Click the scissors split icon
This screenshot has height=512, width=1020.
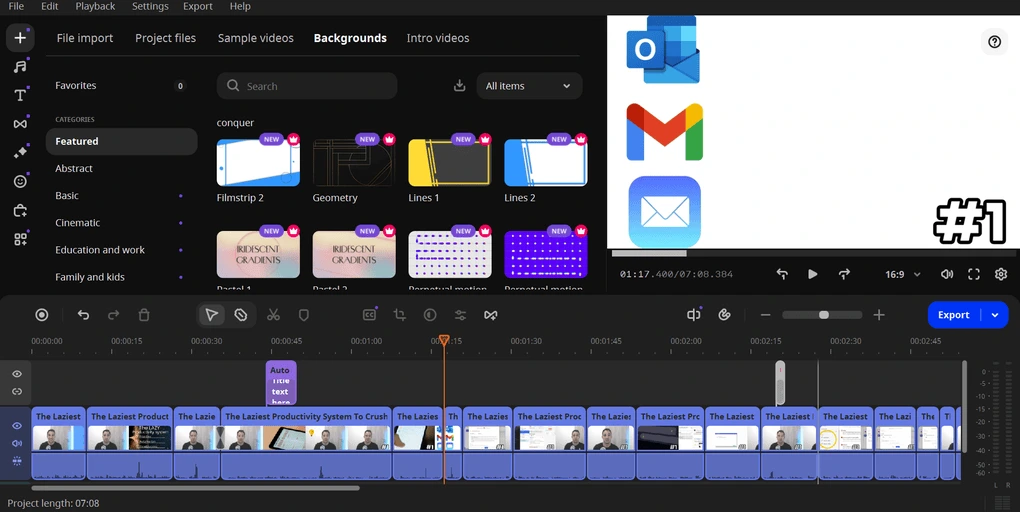click(x=273, y=315)
